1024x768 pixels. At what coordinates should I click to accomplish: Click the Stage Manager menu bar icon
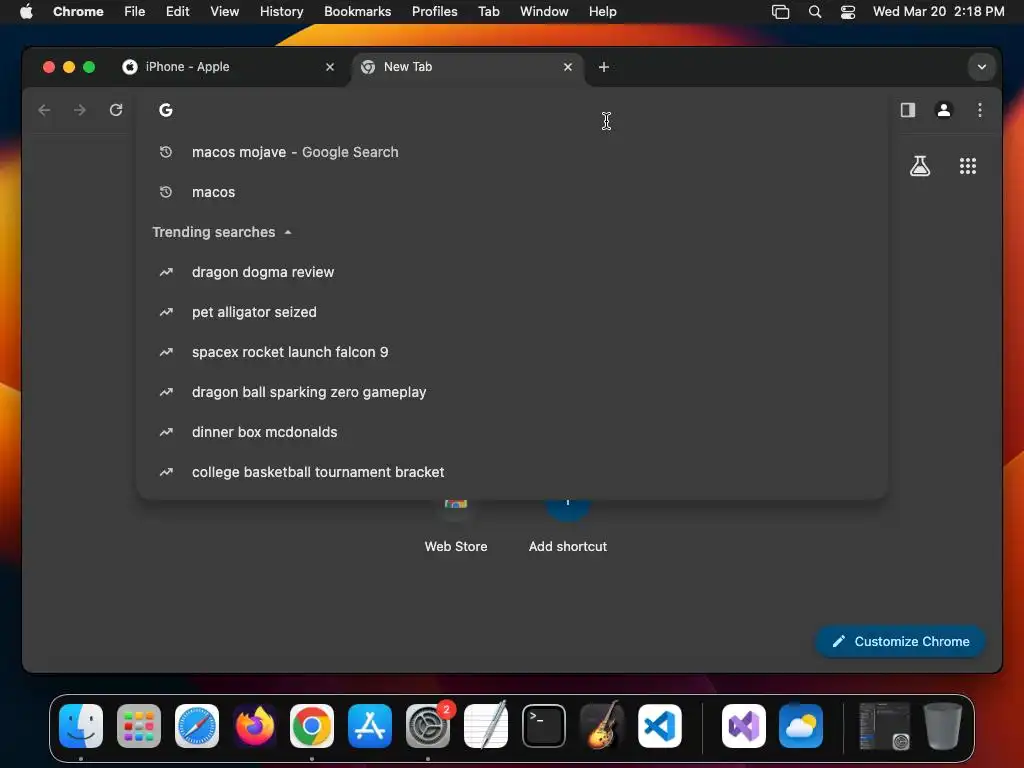[780, 11]
